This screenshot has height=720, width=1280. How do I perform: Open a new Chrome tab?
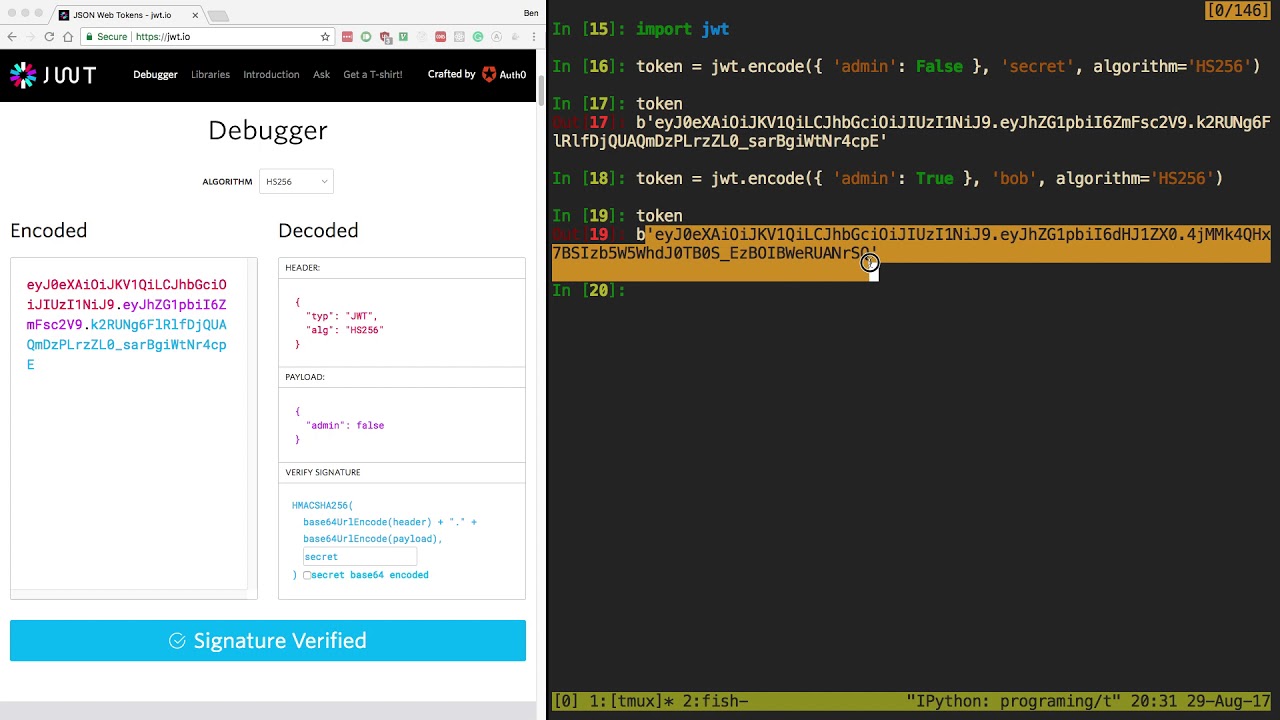(218, 15)
